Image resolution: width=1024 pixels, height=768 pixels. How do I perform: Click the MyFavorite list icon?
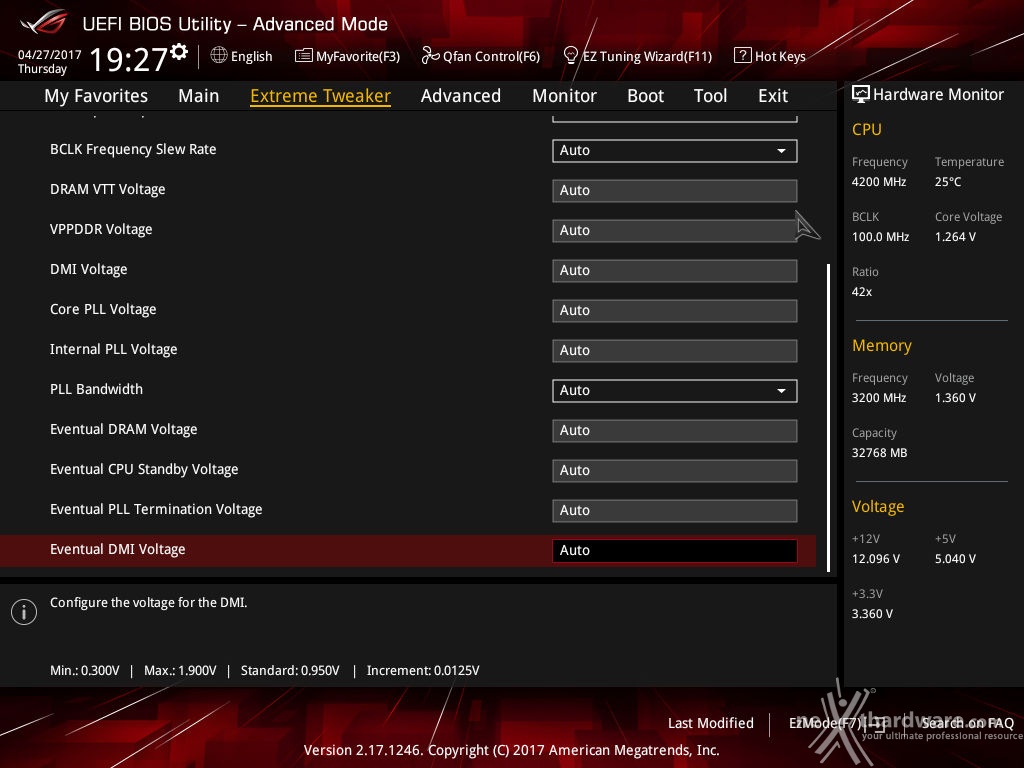coord(304,56)
